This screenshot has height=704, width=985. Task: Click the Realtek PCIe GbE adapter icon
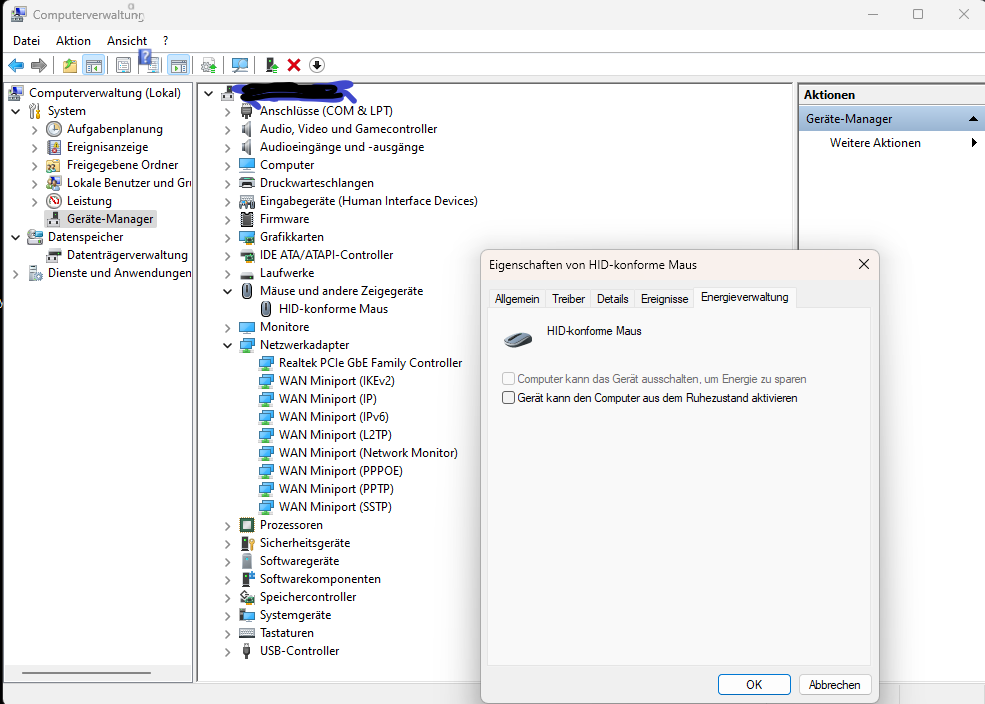pyautogui.click(x=266, y=363)
